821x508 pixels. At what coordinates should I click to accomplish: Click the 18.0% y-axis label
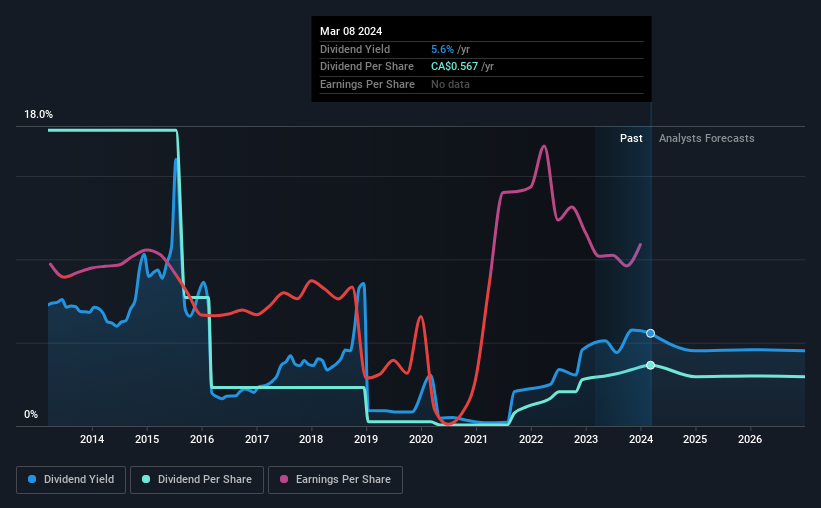[x=38, y=115]
